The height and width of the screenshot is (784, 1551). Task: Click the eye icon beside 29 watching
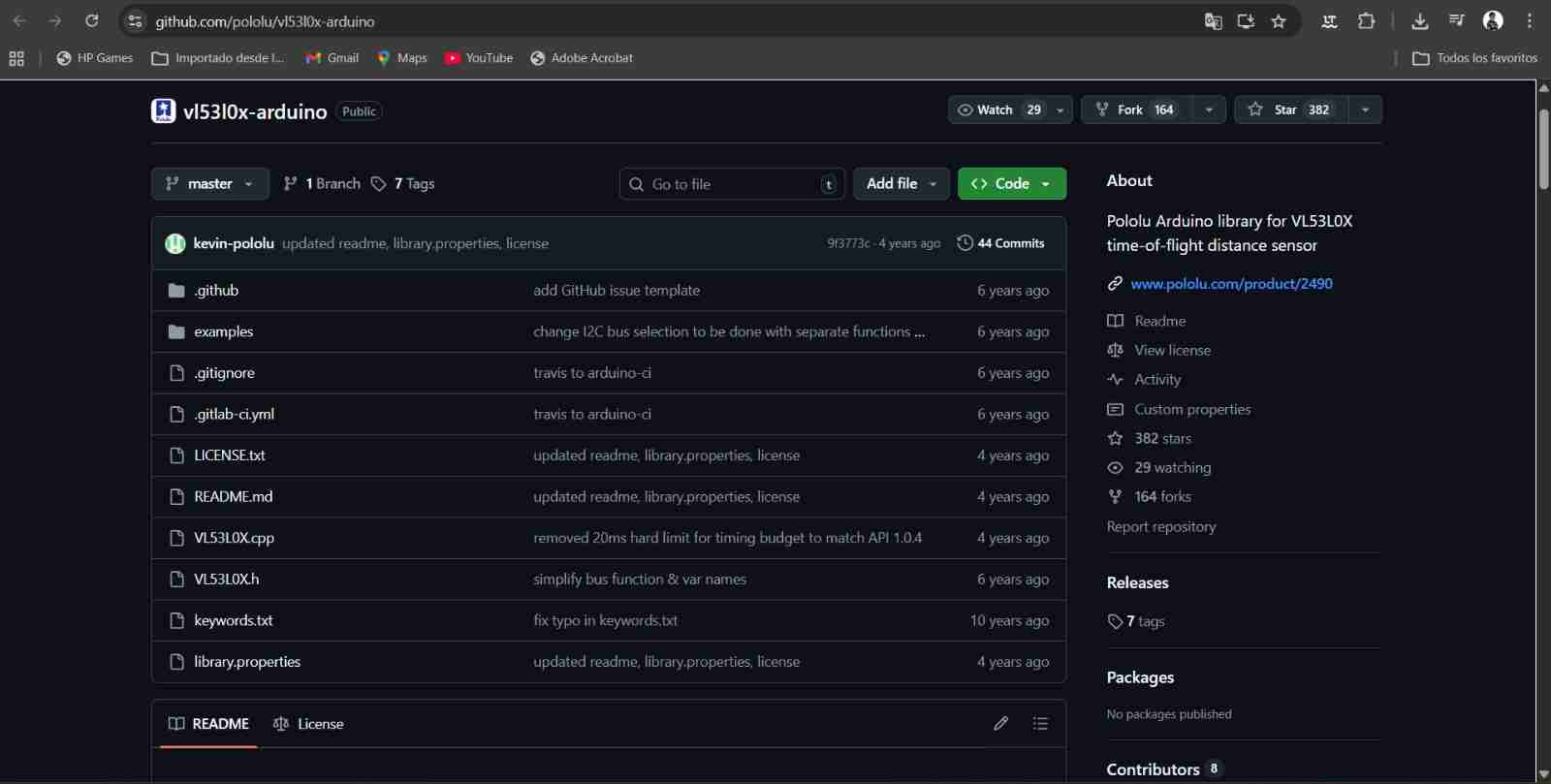(1116, 467)
